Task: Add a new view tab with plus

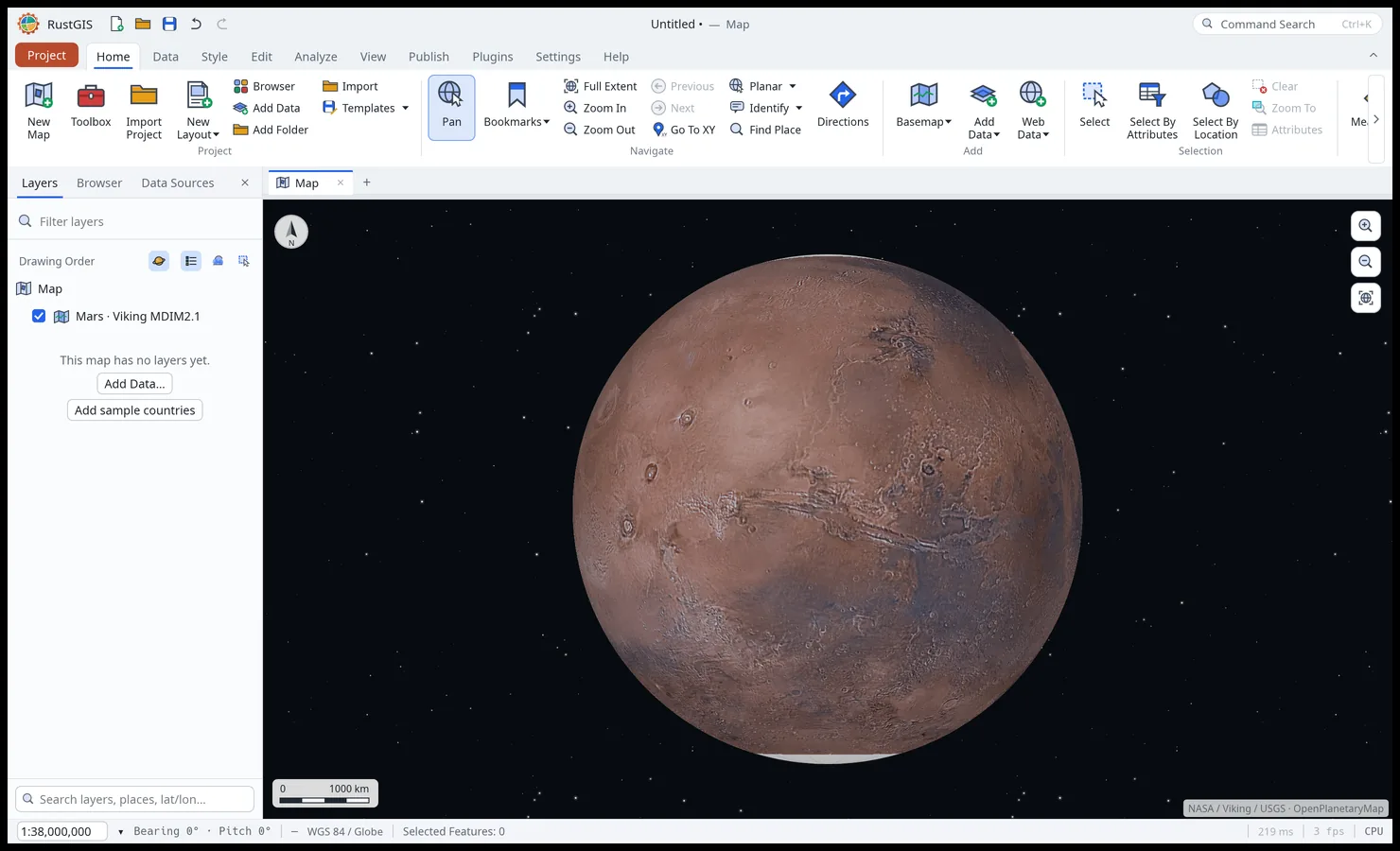Action: [367, 182]
